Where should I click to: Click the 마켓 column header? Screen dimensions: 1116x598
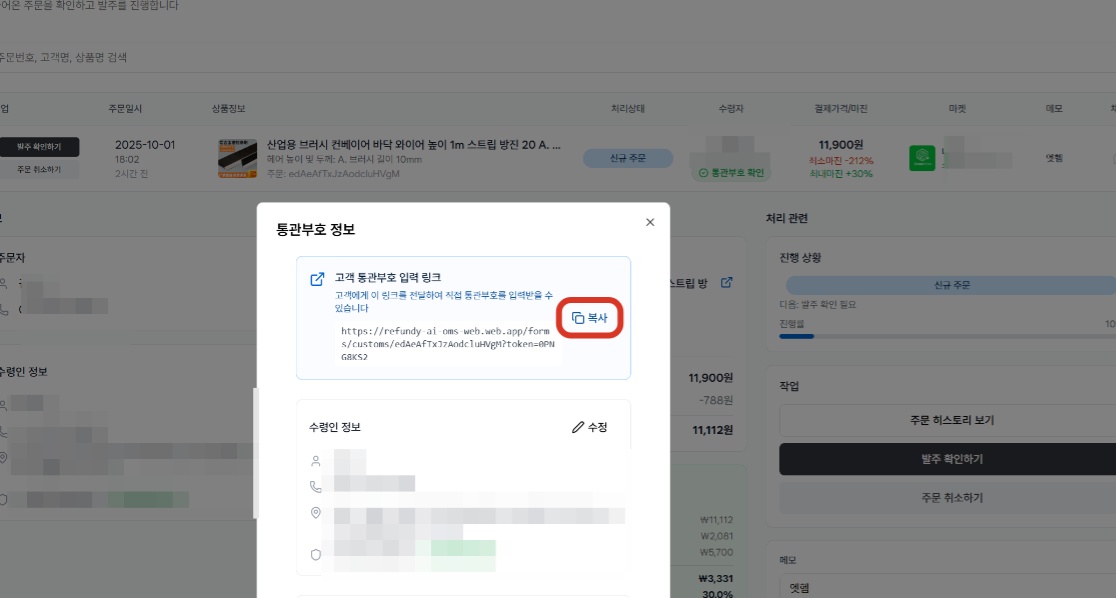[957, 108]
